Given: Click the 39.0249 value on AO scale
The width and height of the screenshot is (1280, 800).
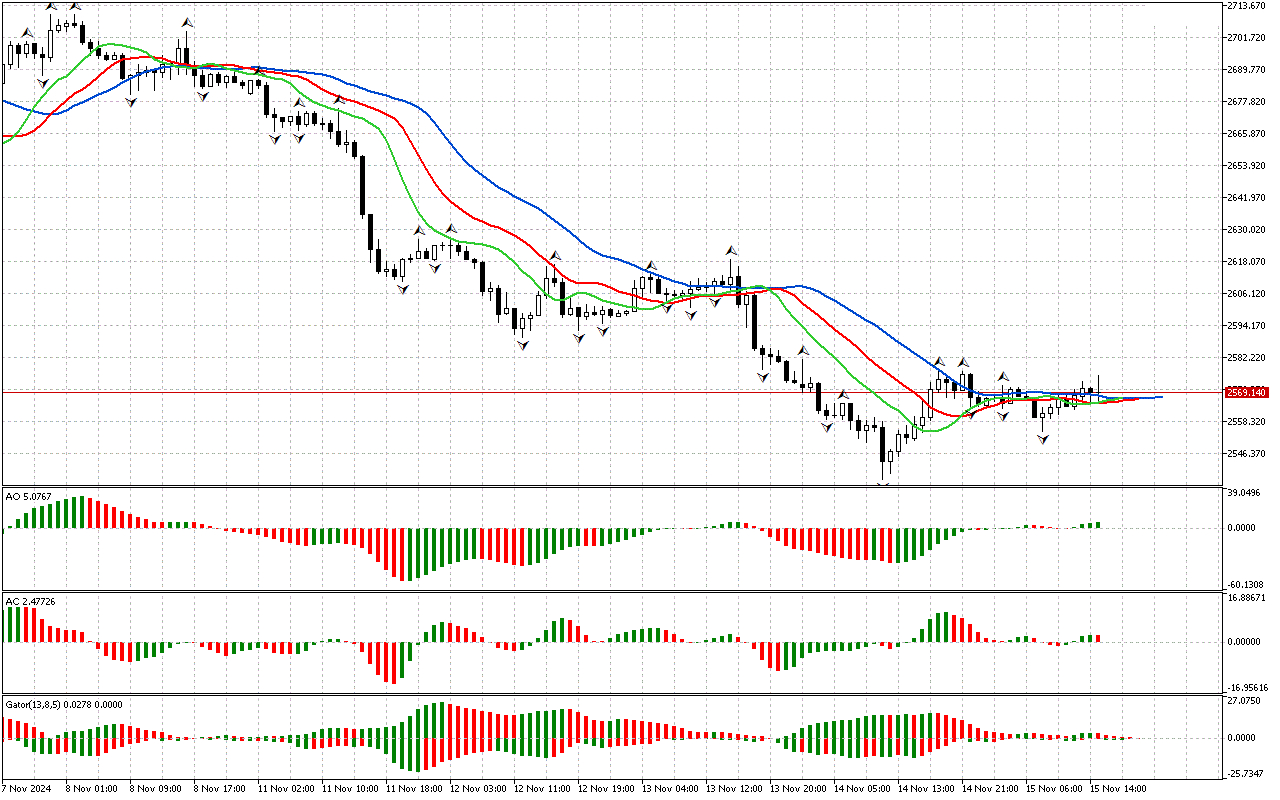Looking at the screenshot, I should pyautogui.click(x=1246, y=493).
